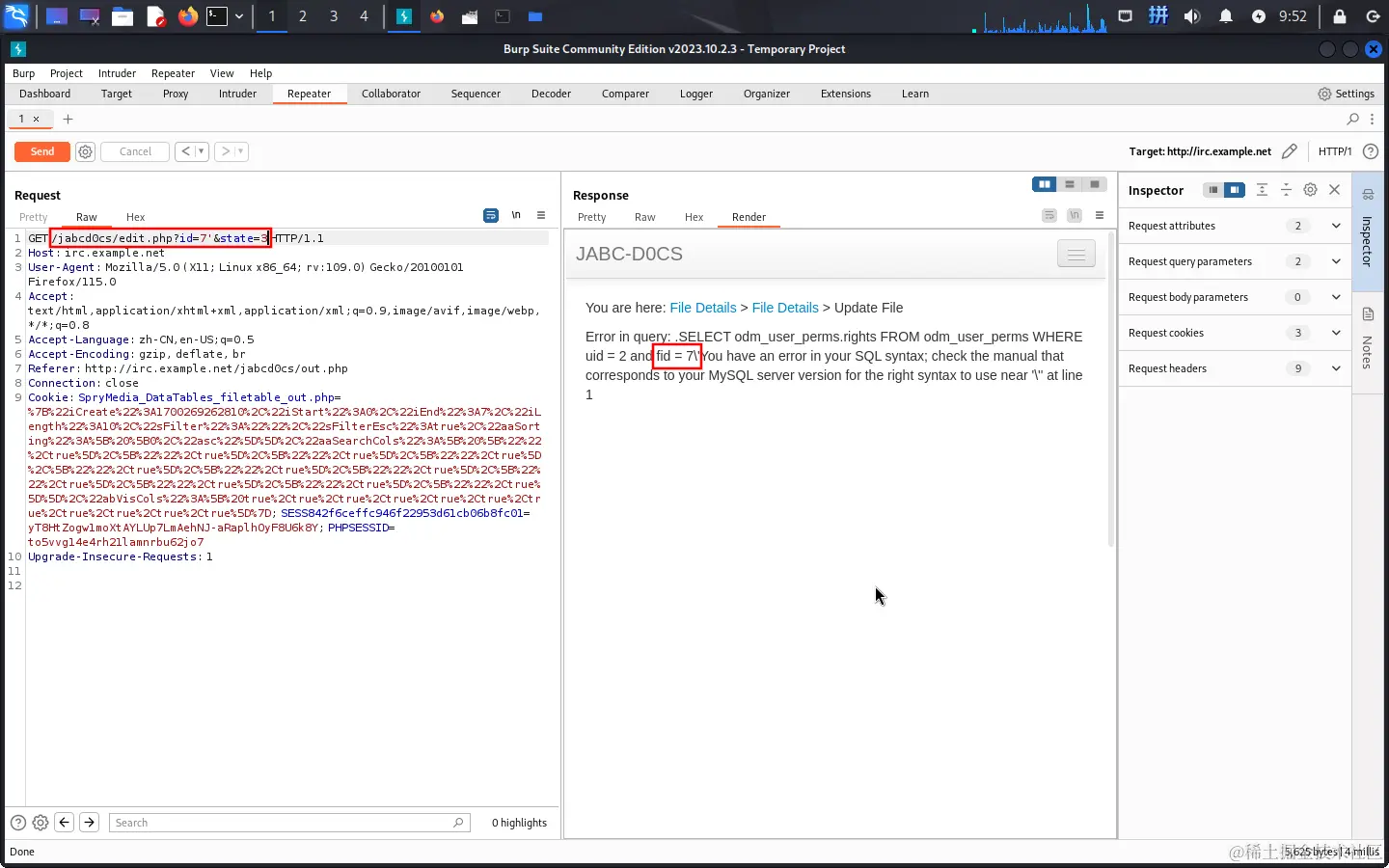Toggle the JABC-D0CS navbar hamburger menu
The width and height of the screenshot is (1389, 868).
[x=1076, y=254]
